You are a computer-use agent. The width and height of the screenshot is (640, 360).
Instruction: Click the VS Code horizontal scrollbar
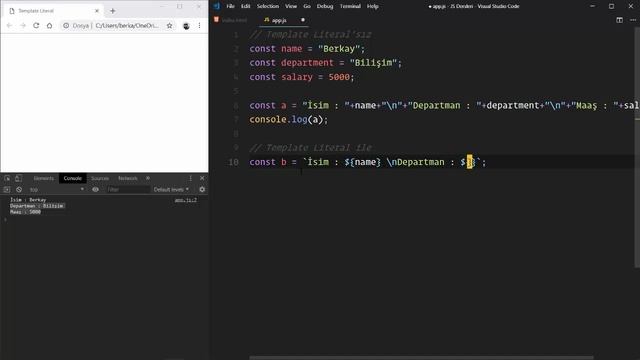tap(421, 358)
